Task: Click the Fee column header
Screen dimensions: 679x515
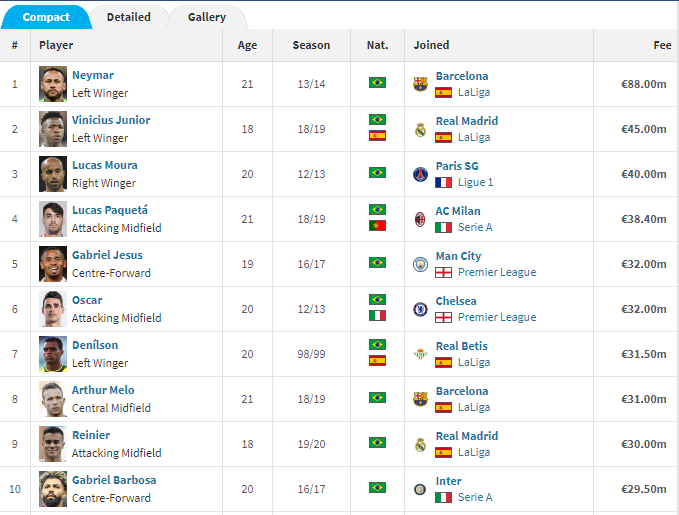Action: tap(662, 45)
